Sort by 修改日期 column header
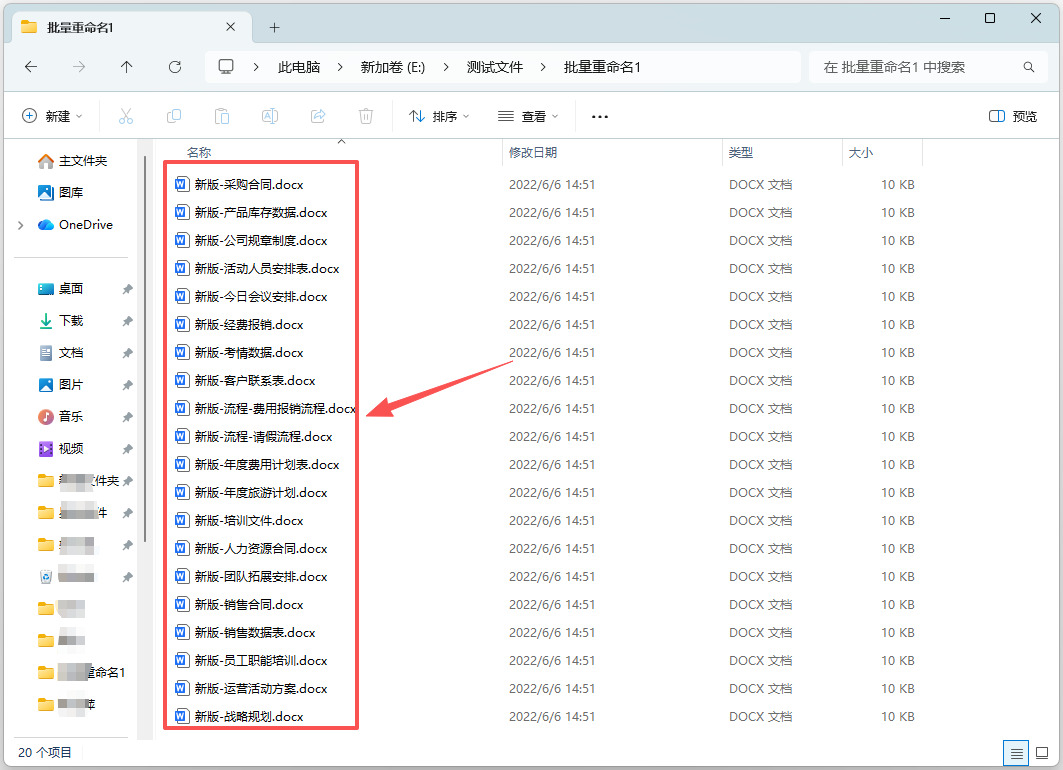Image resolution: width=1063 pixels, height=770 pixels. 533,153
